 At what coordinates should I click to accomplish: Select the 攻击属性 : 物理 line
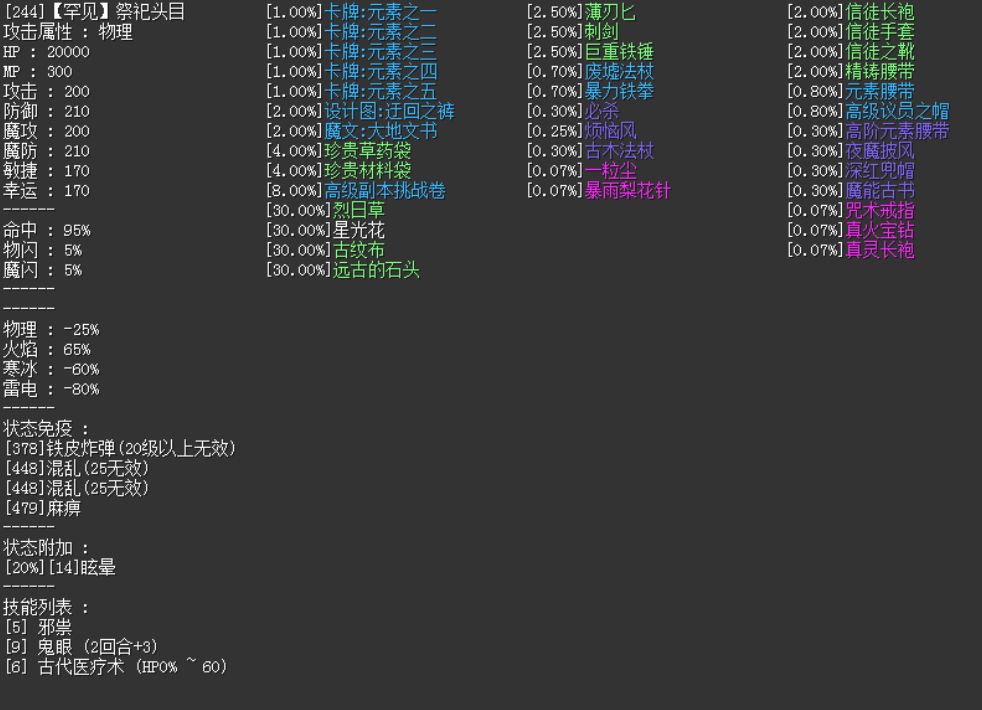tap(68, 32)
